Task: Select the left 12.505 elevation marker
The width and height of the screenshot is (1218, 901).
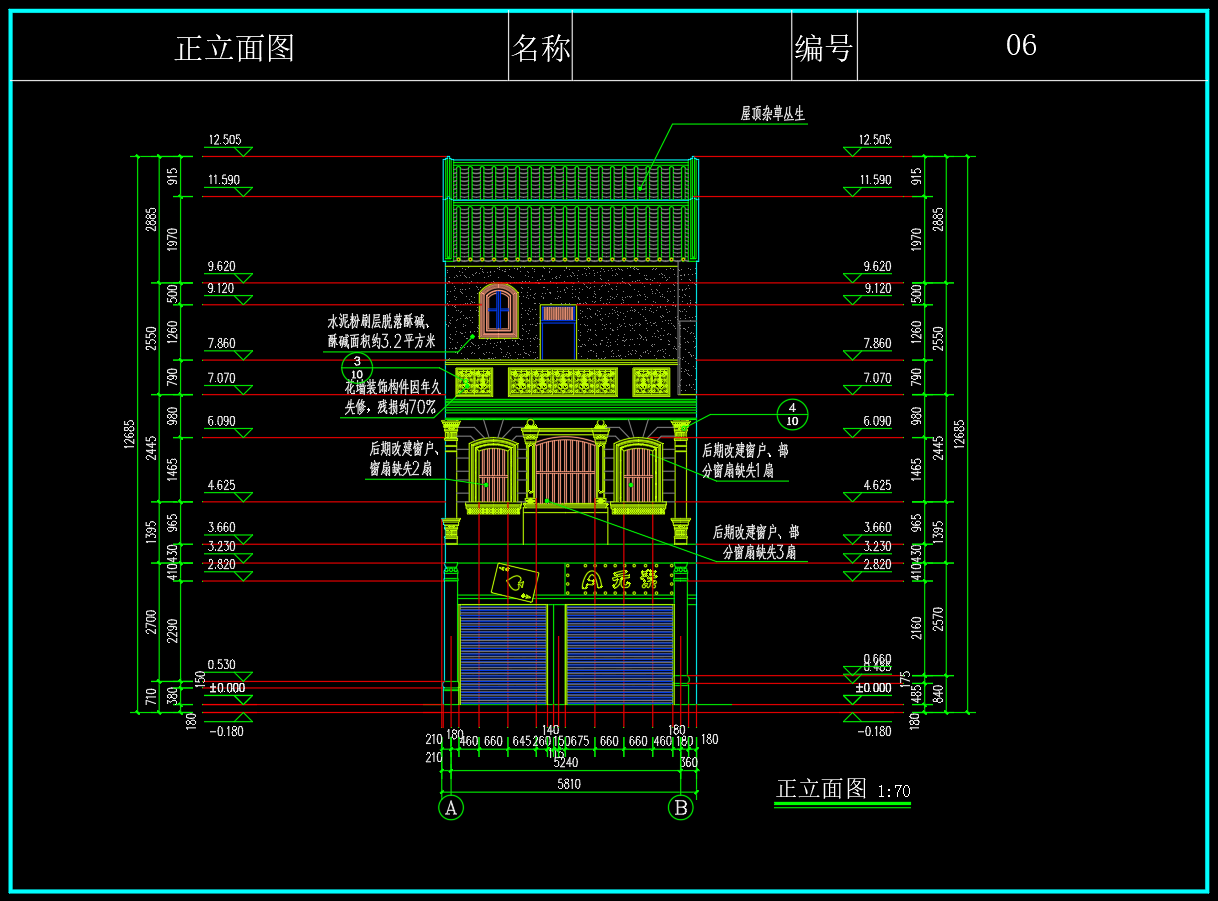Action: [x=225, y=142]
